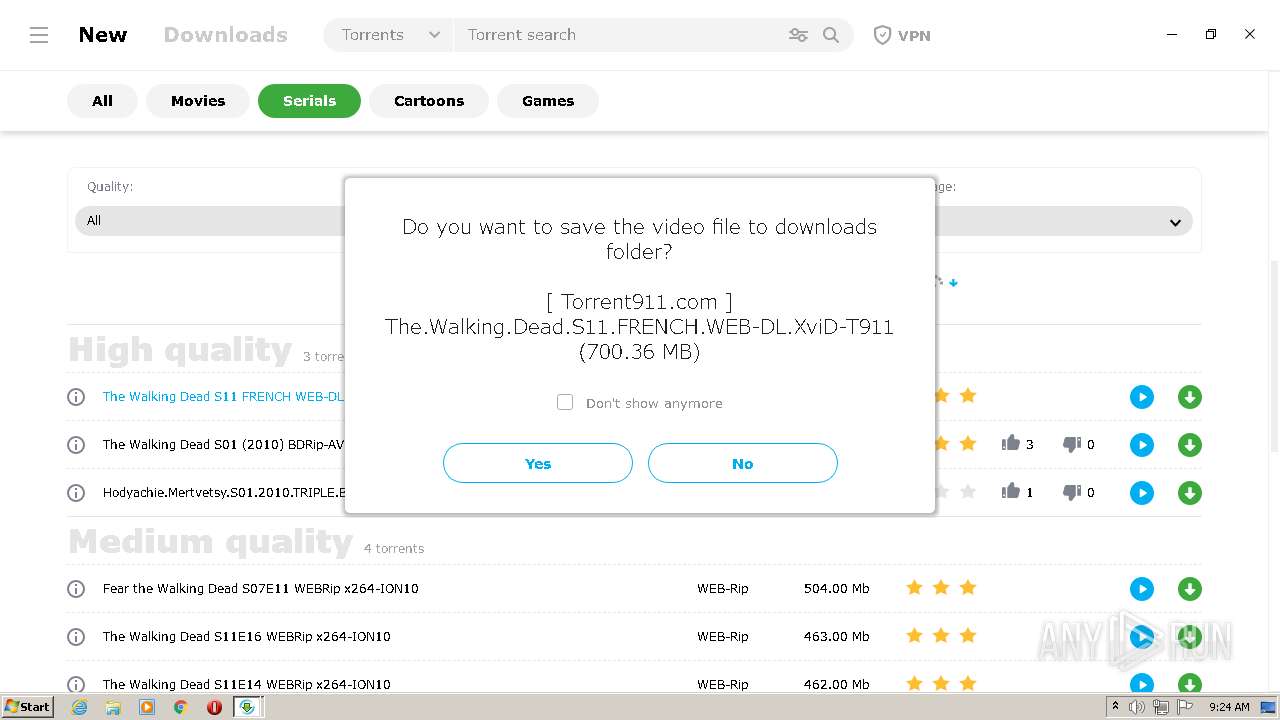Screen dimensions: 1280x720
Task: Thumbs down The Walking Dead S01 torrent
Action: pos(1072,444)
